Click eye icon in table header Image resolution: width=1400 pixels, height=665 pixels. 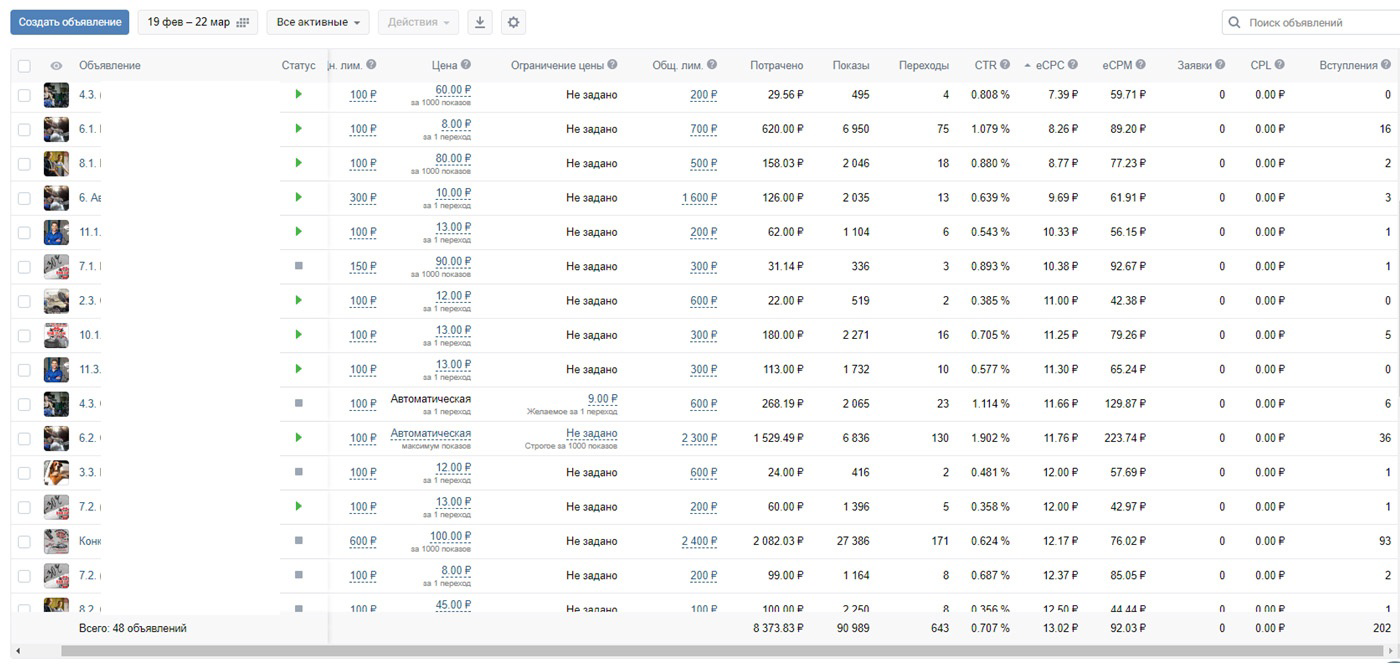56,66
